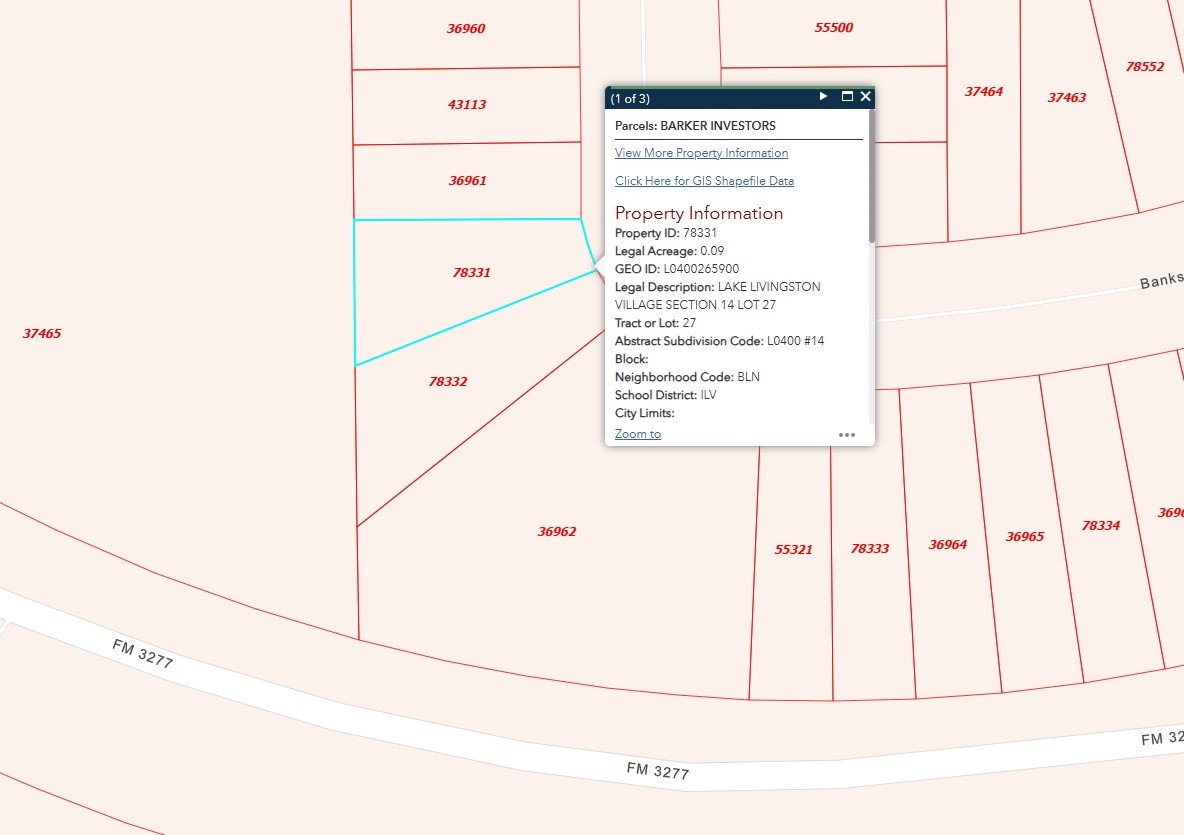This screenshot has width=1184, height=835.
Task: Maximize the parcel popup window
Action: [x=847, y=97]
